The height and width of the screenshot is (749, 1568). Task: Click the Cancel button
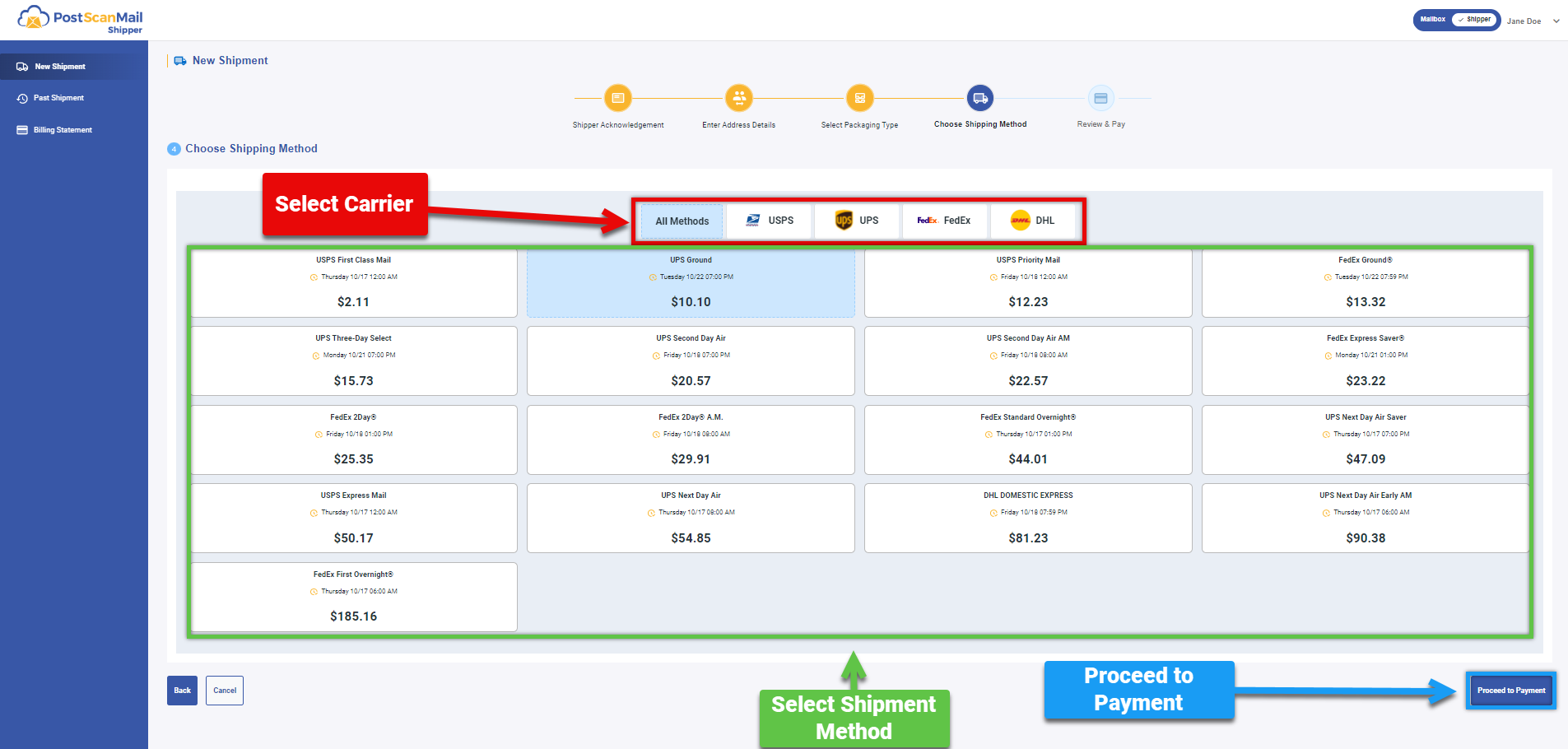[x=225, y=691]
